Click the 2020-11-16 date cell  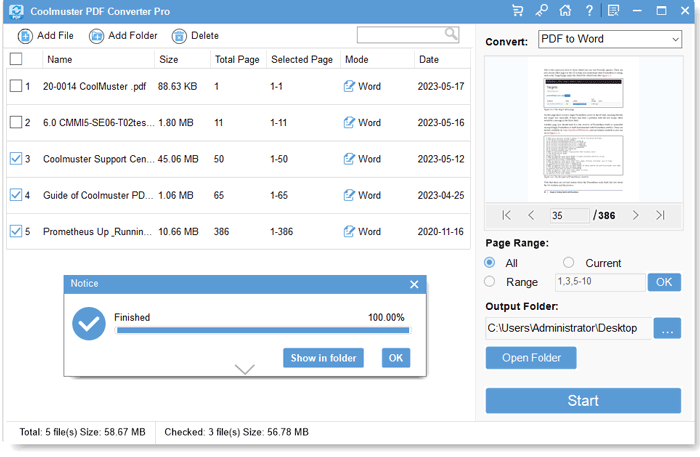441,232
